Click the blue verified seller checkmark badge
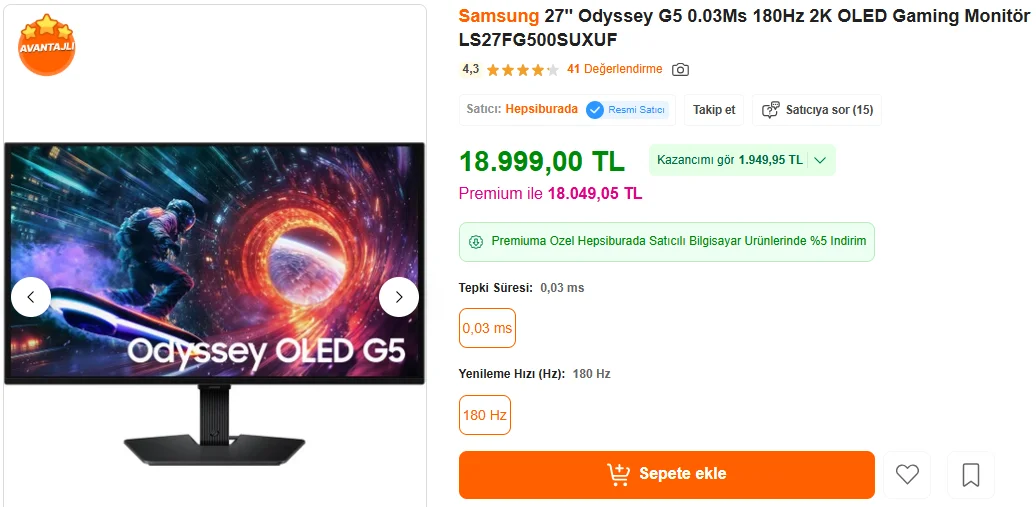 point(595,110)
